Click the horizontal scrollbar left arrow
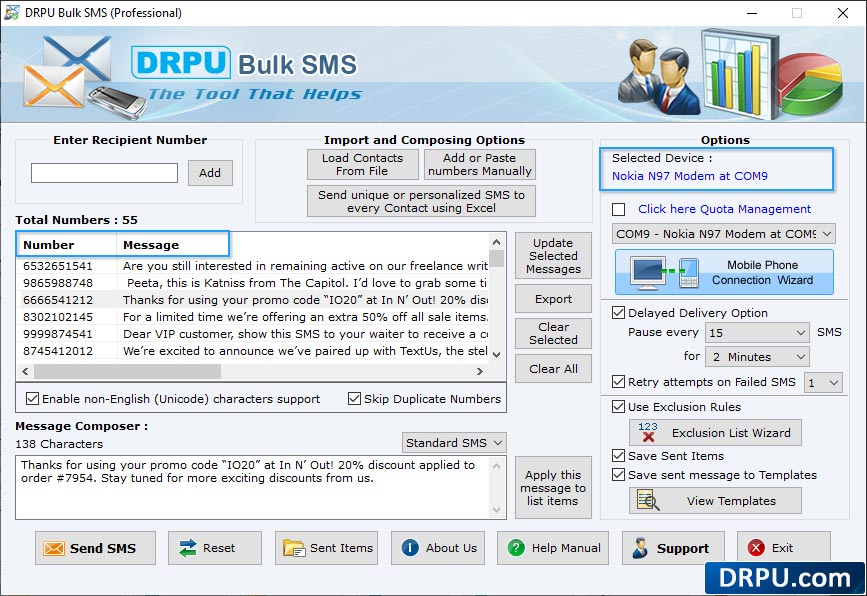The height and width of the screenshot is (596, 867). pos(25,372)
